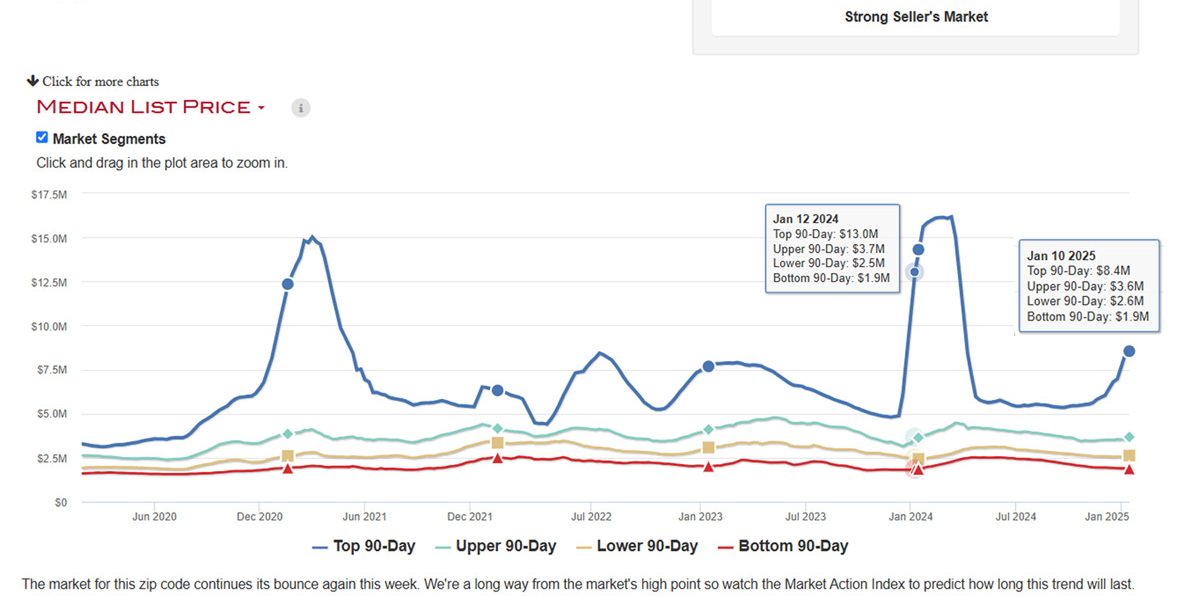This screenshot has width=1200, height=604.
Task: Click the Jan 12 2024 data tooltip box
Action: tap(833, 248)
